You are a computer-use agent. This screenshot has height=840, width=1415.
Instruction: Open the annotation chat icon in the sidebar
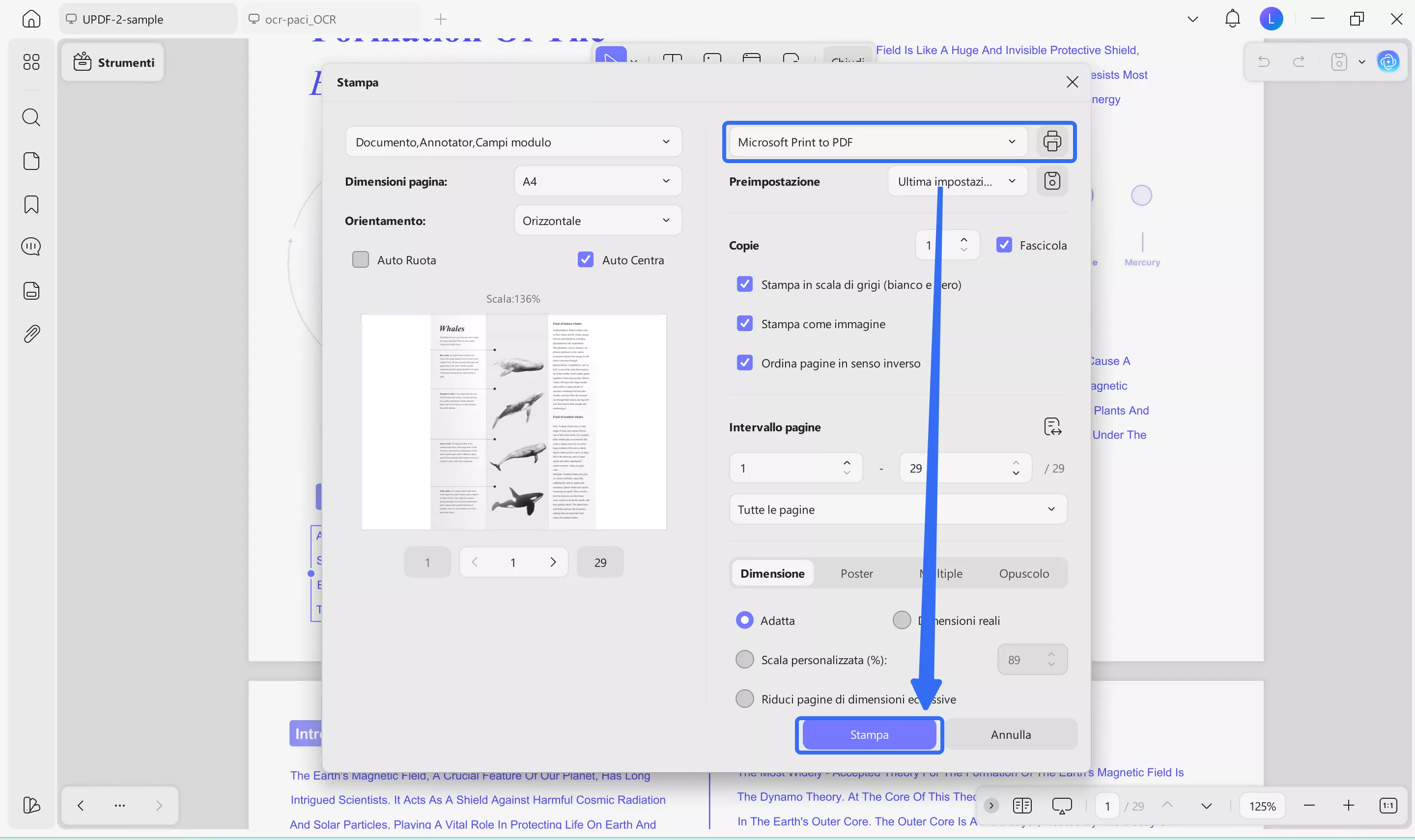(x=31, y=246)
